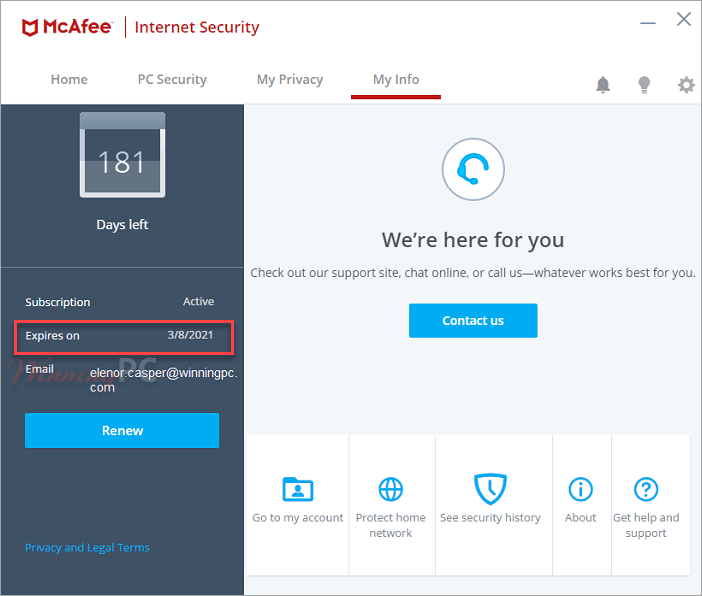Open the notifications bell icon
Image resolution: width=702 pixels, height=596 pixels.
[603, 84]
